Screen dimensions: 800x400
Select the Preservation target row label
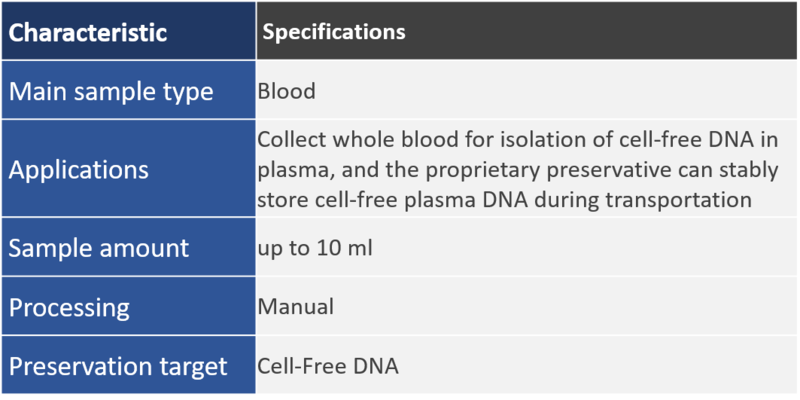point(118,366)
